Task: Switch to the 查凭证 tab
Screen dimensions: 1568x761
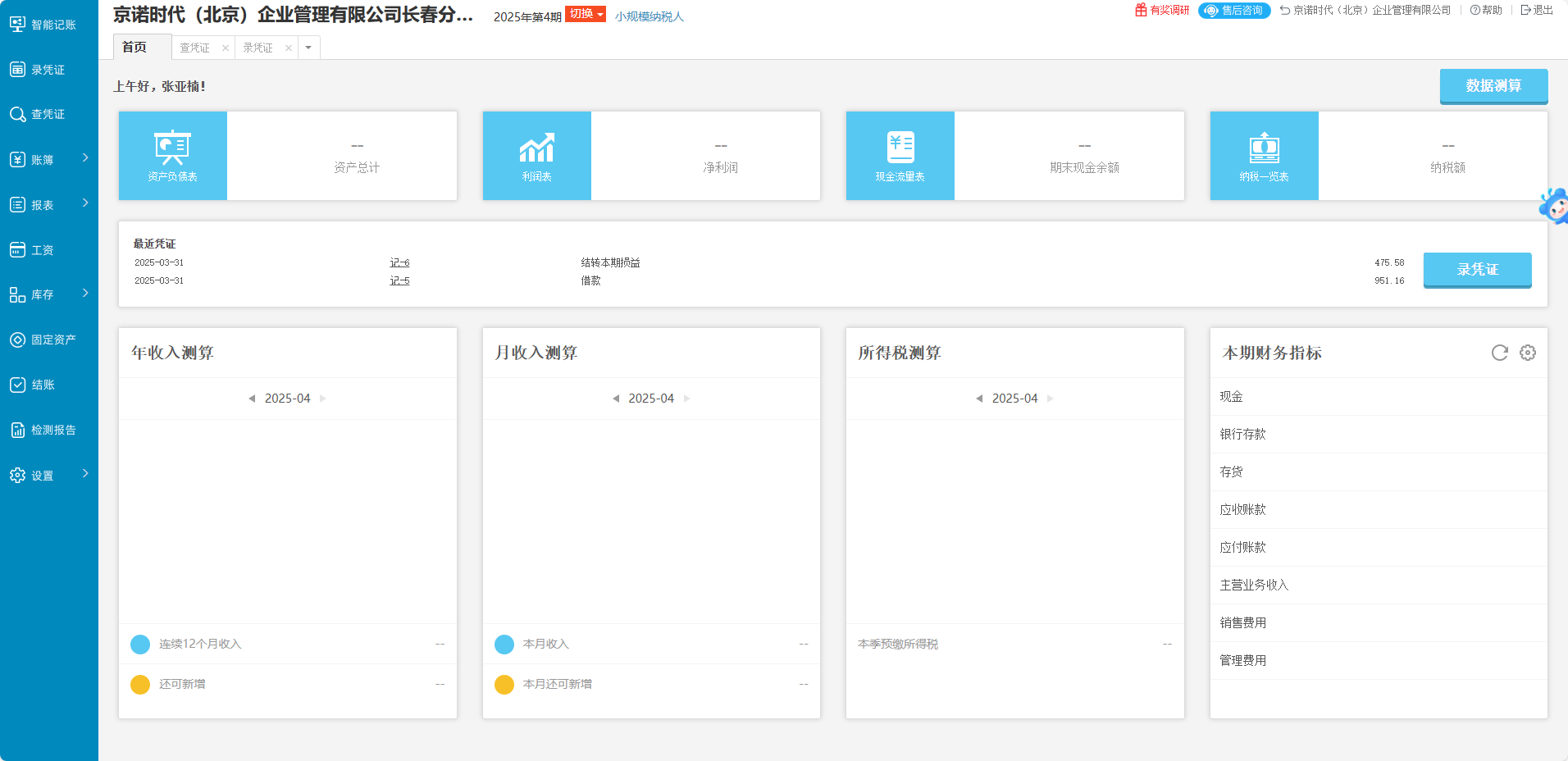Action: (195, 48)
